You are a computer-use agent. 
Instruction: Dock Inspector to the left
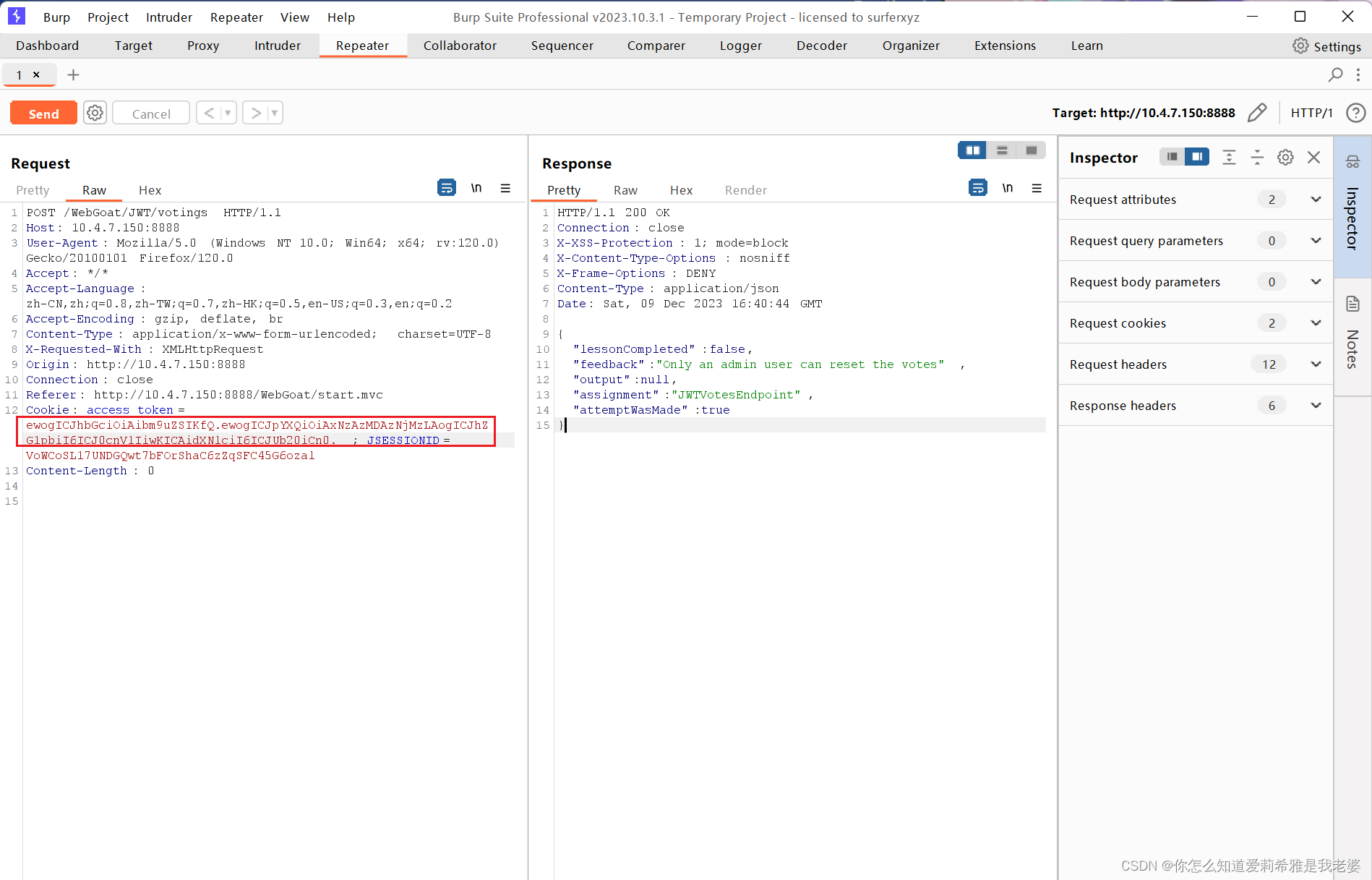(x=1172, y=157)
